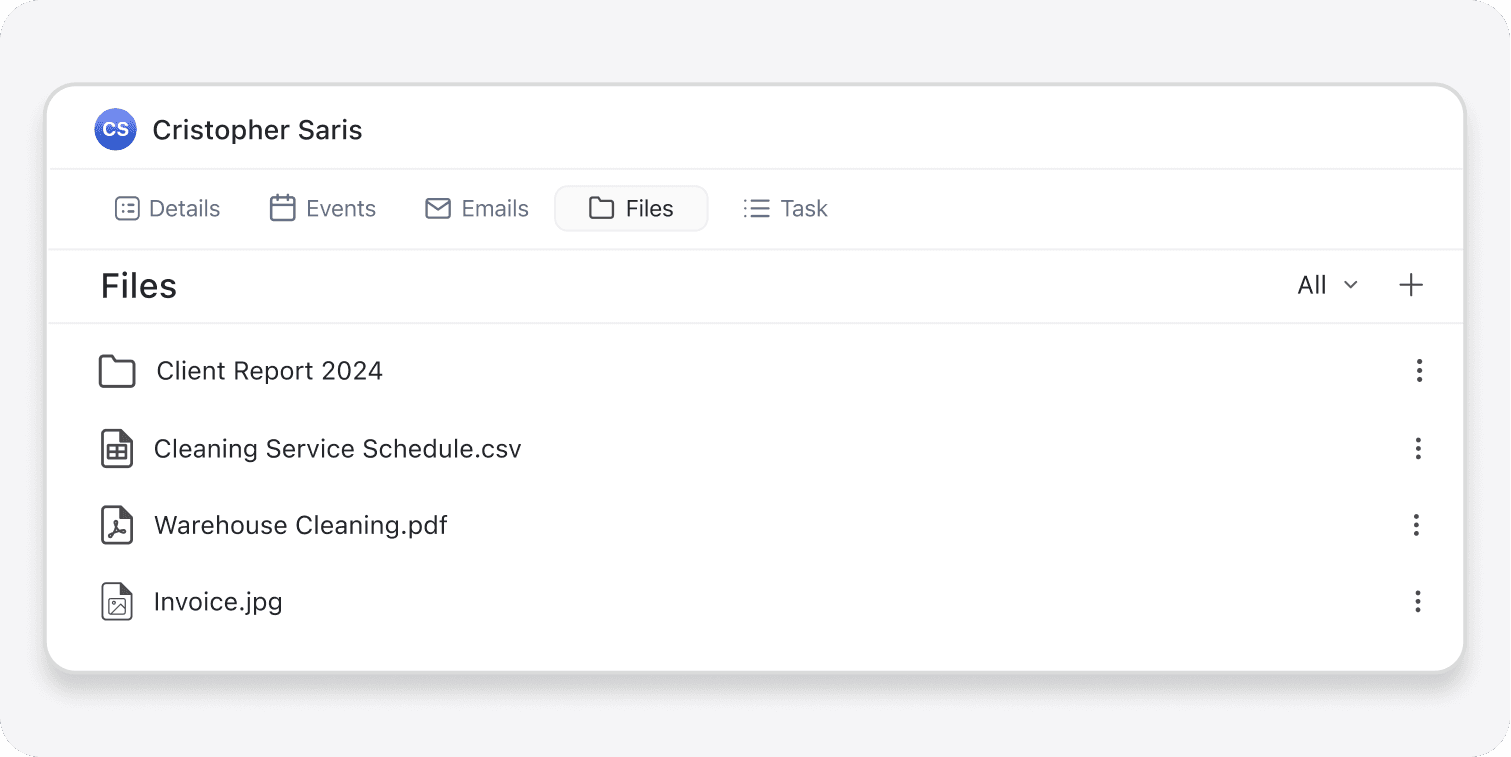Click the Client Report 2024 folder icon

click(x=117, y=371)
